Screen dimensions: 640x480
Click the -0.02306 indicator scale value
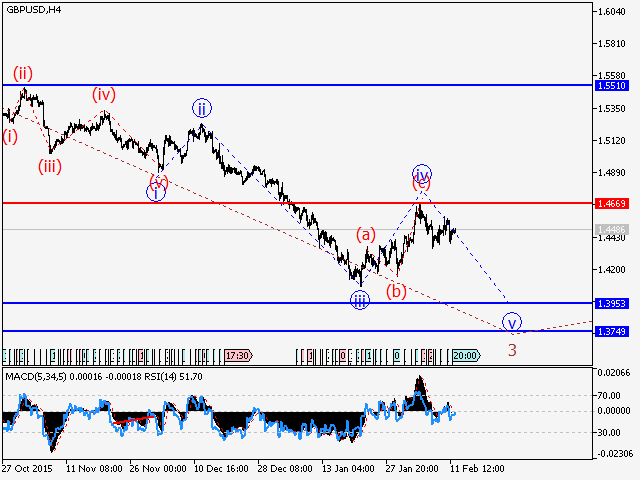point(615,453)
